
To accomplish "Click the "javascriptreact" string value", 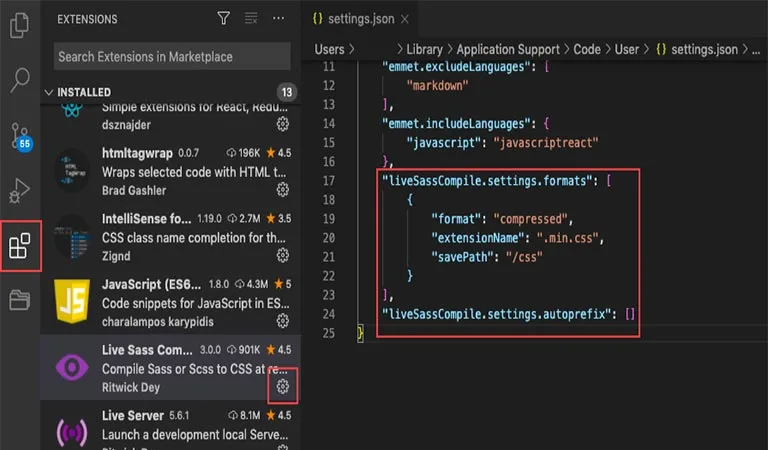I will click(x=546, y=142).
